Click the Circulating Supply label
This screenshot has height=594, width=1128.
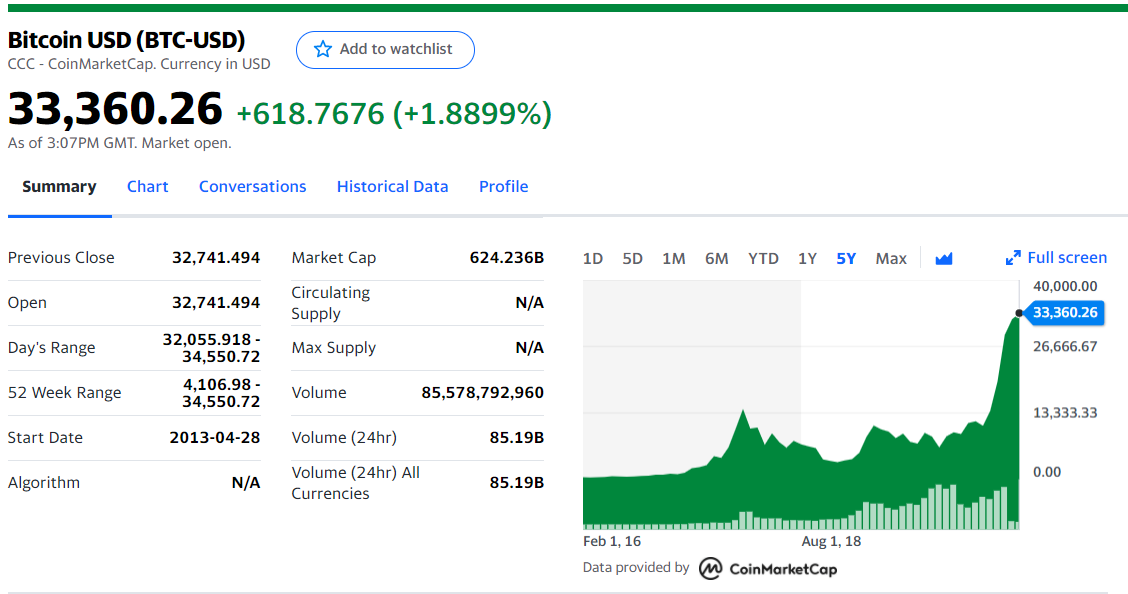331,303
